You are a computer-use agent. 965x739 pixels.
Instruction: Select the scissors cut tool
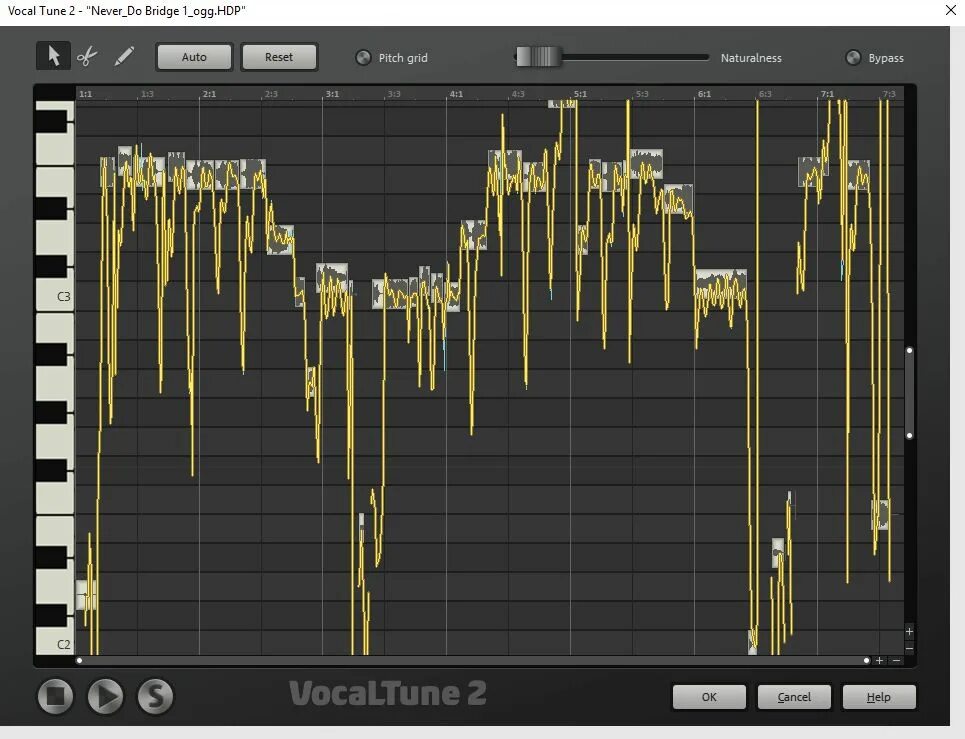87,57
